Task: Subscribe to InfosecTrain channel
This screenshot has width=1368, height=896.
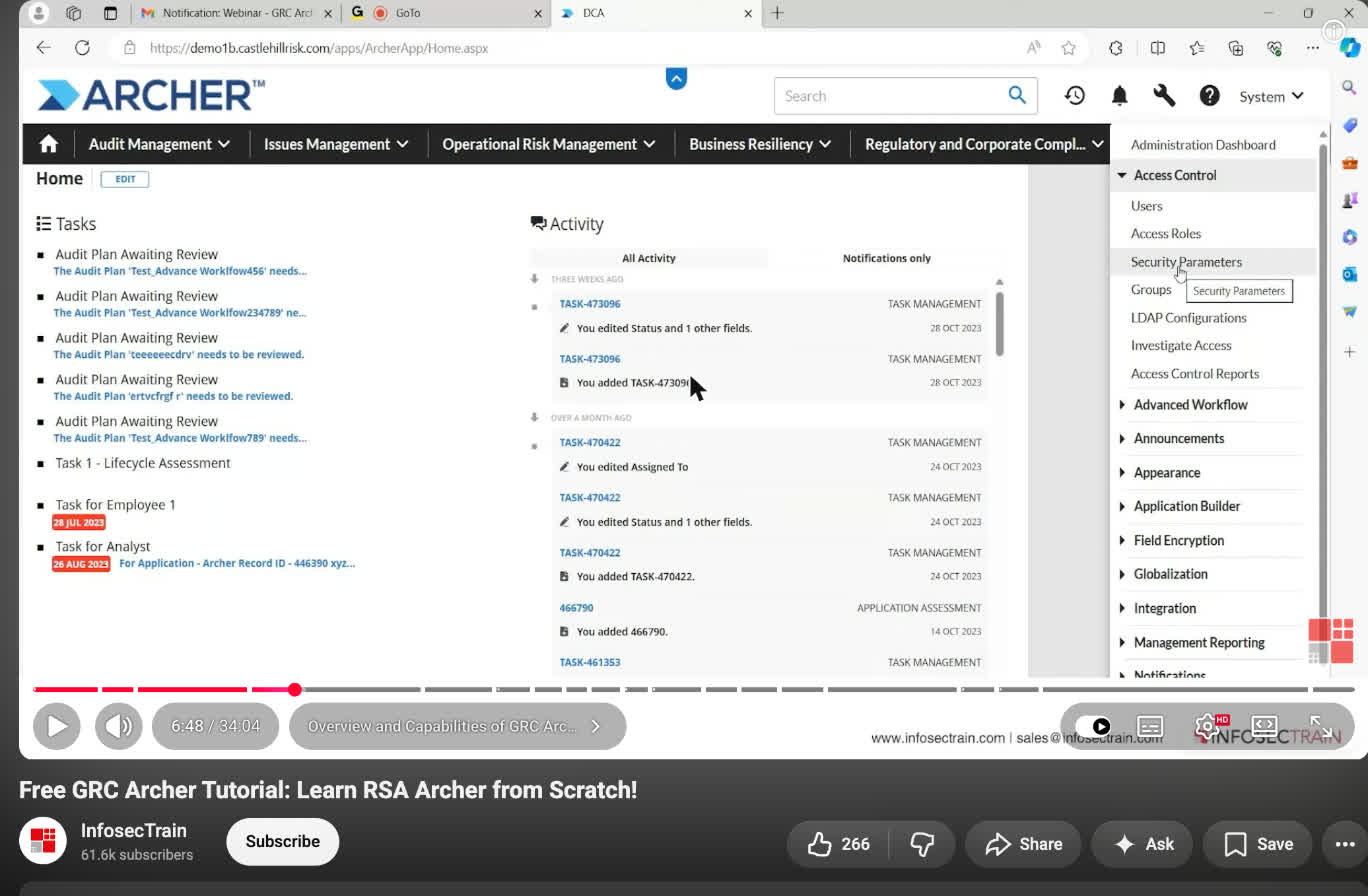Action: [x=283, y=841]
